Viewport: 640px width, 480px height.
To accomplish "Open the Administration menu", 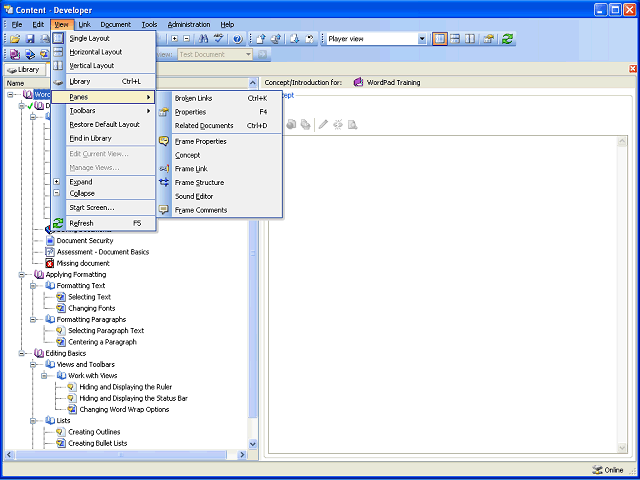I will [x=189, y=24].
